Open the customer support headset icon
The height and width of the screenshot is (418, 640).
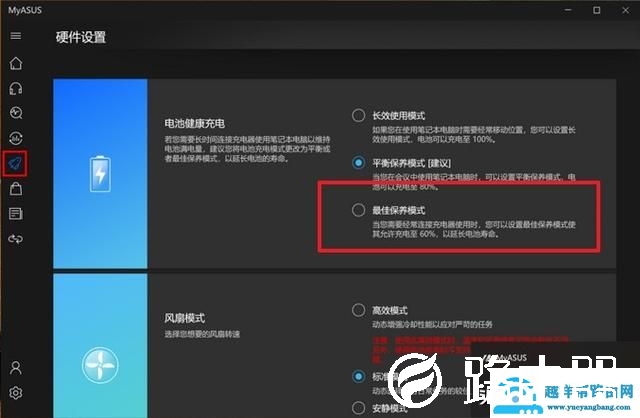click(x=16, y=88)
